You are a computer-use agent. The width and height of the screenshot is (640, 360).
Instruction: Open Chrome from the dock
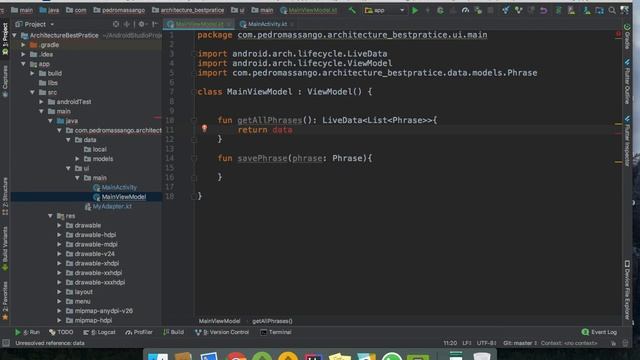(236, 356)
